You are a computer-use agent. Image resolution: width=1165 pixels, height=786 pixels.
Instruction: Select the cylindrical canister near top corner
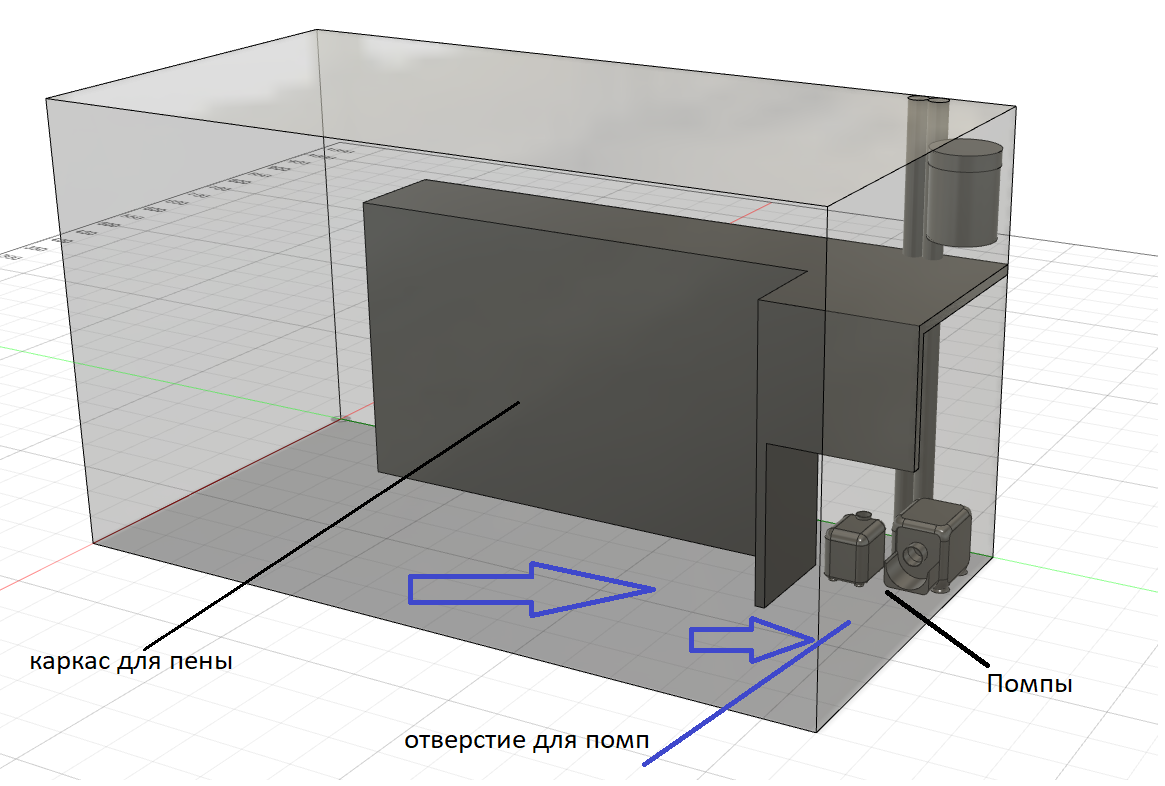tap(964, 192)
